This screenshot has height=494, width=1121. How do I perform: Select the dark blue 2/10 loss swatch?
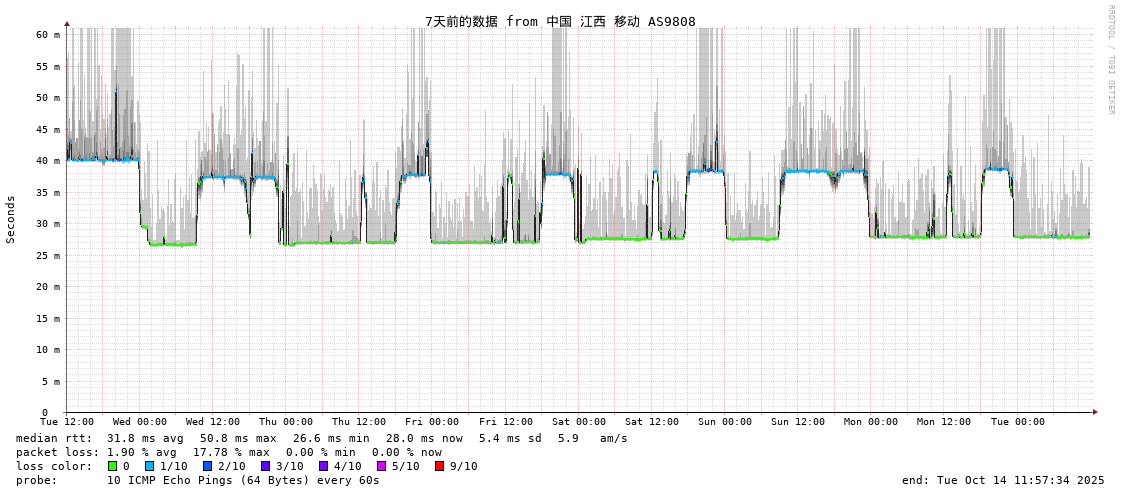[x=207, y=466]
